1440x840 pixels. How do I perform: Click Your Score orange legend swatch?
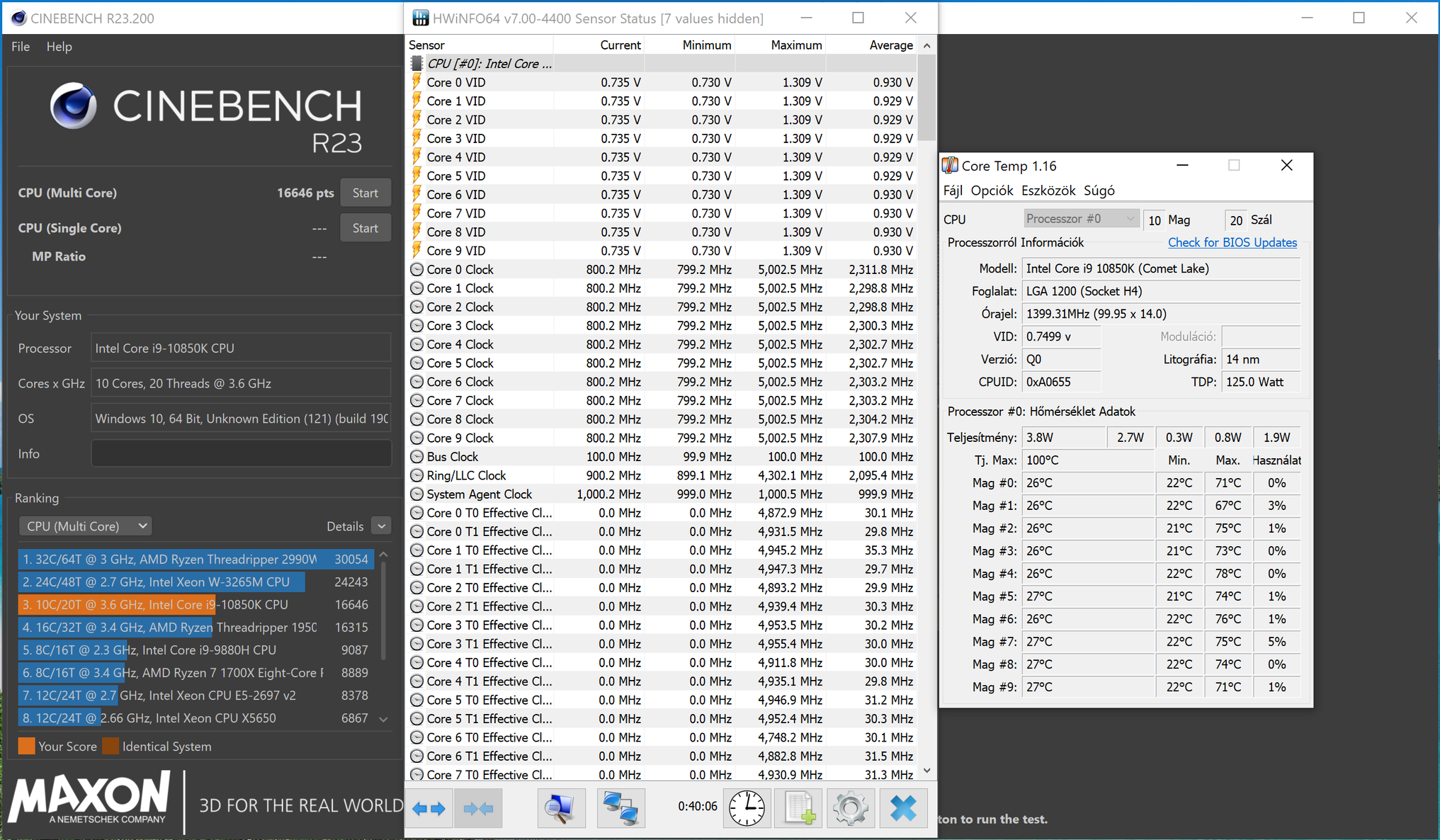pyautogui.click(x=27, y=747)
